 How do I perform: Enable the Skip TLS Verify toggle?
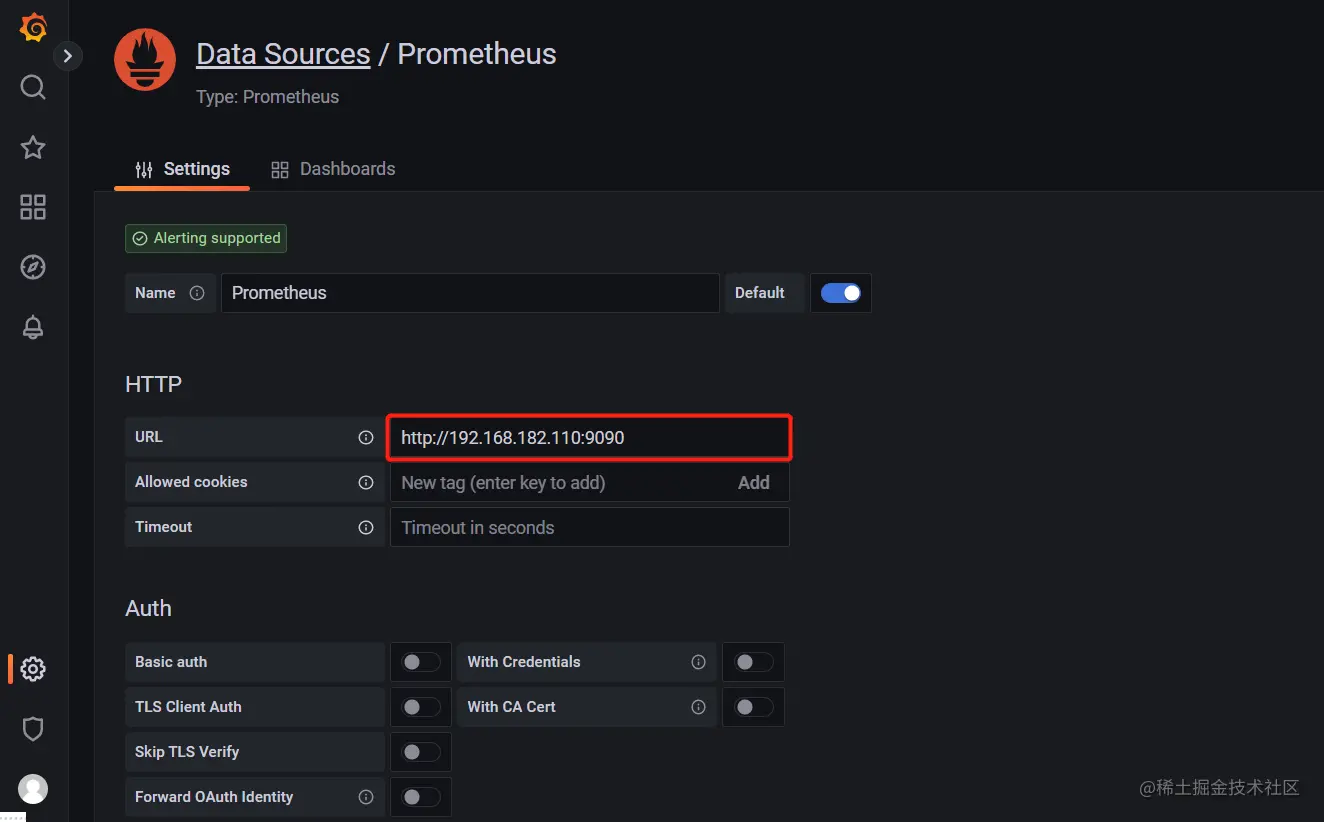click(x=420, y=752)
